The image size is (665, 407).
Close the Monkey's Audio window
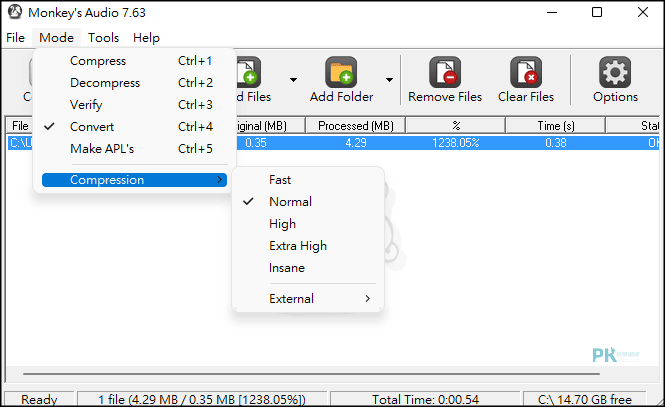tap(643, 12)
